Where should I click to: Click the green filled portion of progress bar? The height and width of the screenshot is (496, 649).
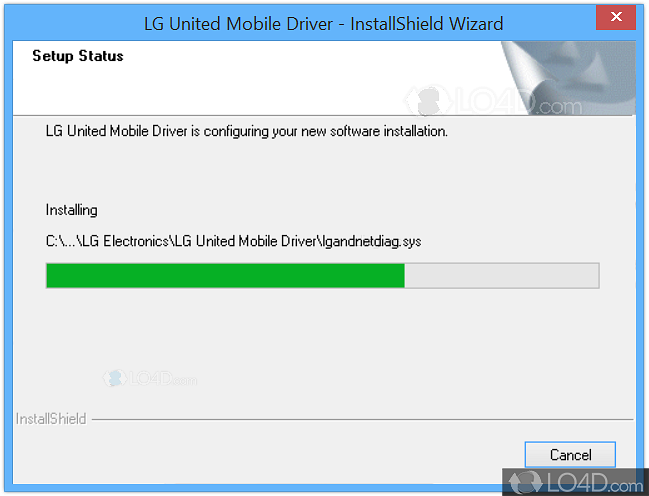(x=225, y=275)
